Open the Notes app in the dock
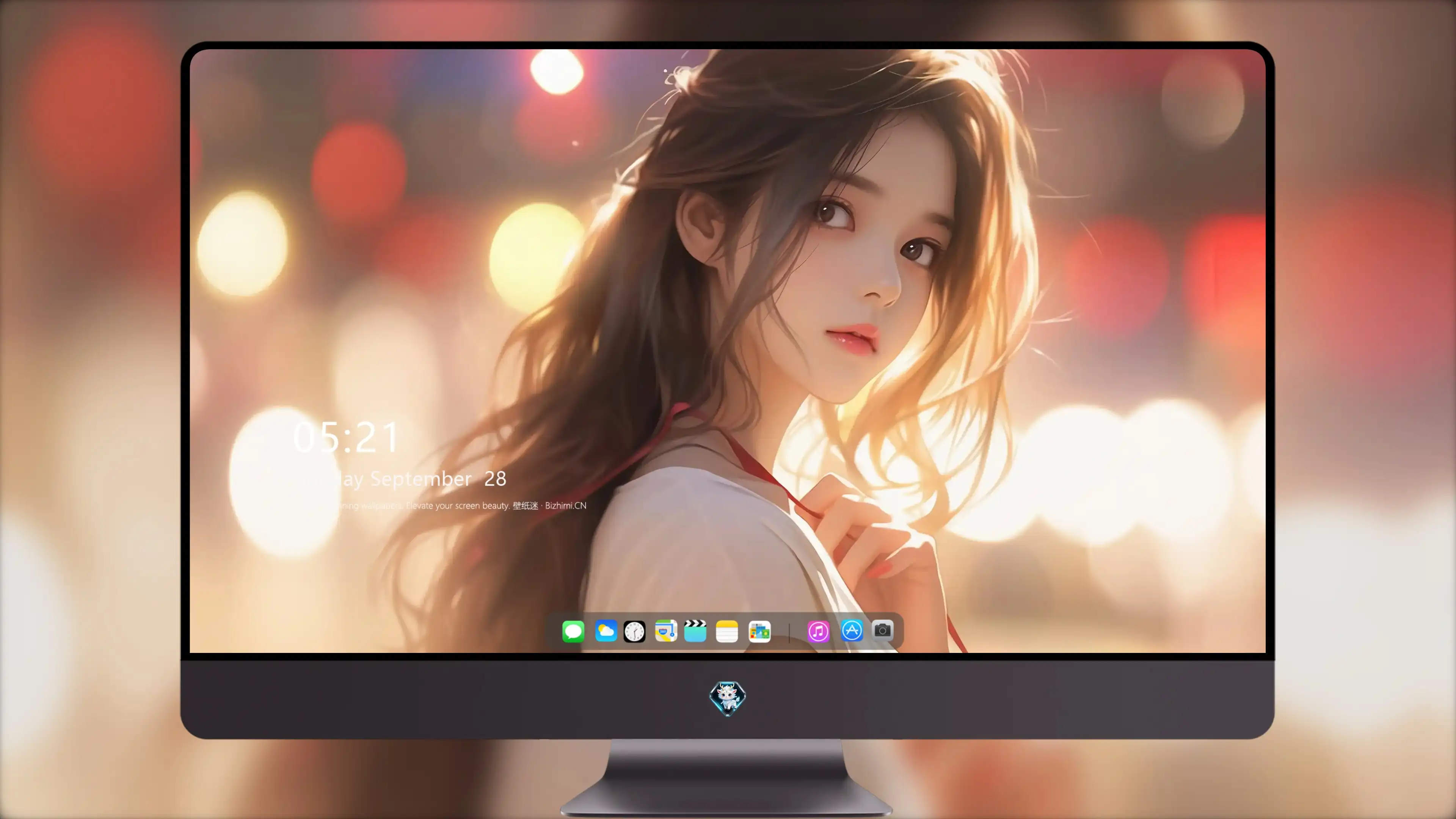This screenshot has height=819, width=1456. [727, 631]
